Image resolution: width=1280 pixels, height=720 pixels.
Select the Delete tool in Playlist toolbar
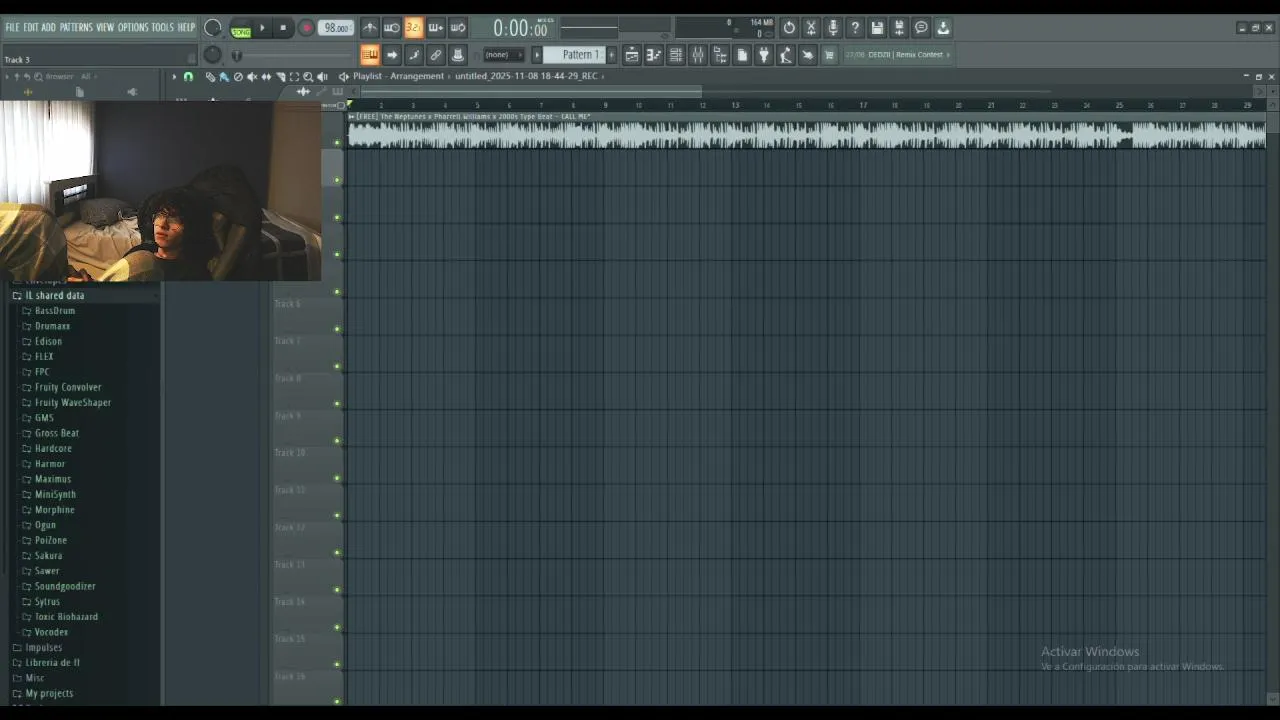click(238, 76)
